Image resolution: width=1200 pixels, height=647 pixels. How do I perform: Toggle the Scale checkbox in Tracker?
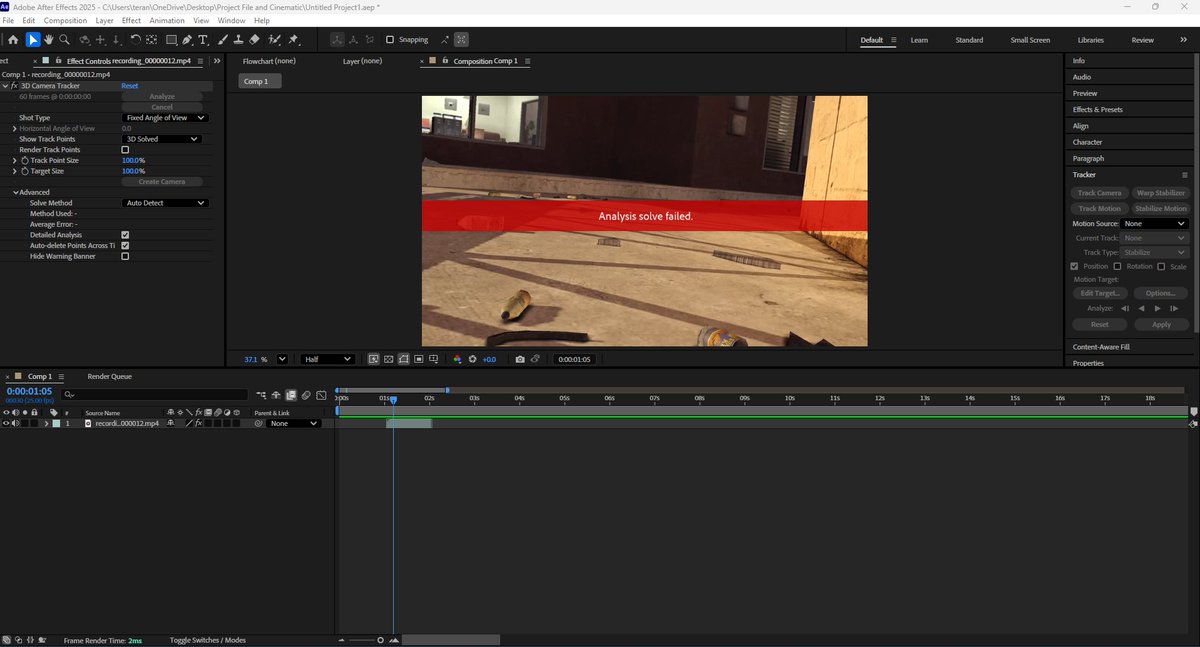point(1161,266)
